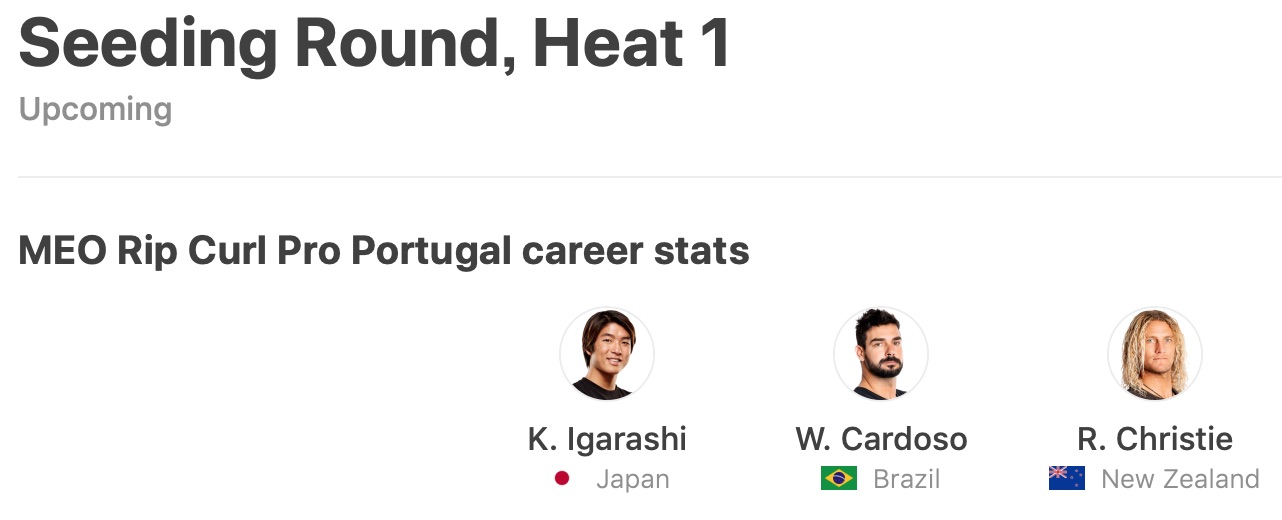The height and width of the screenshot is (520, 1282).
Task: Click Kanoa Igarashi's profile photo
Action: coord(607,354)
